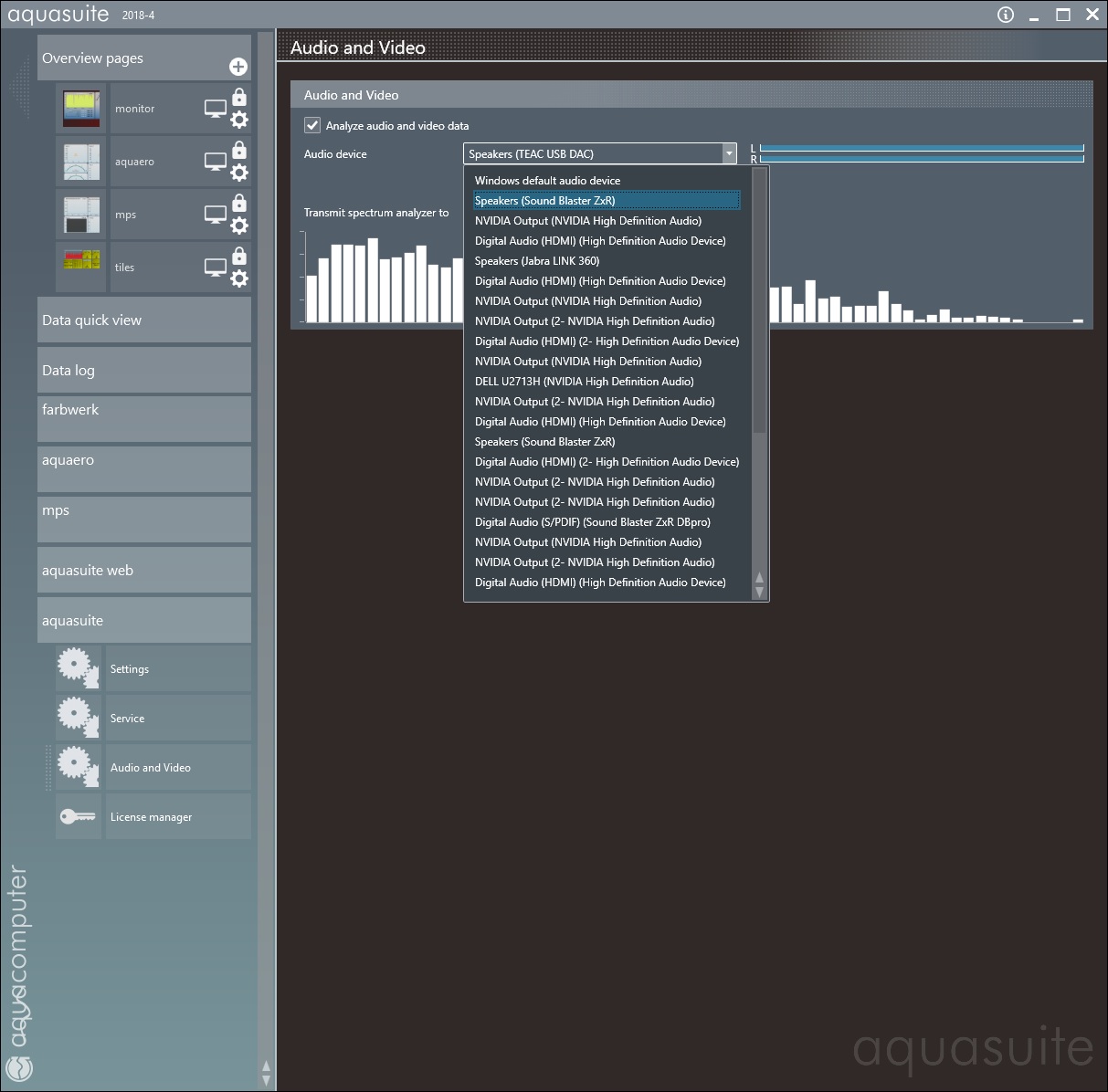1108x1092 pixels.
Task: Expand the Data log section
Action: (144, 370)
